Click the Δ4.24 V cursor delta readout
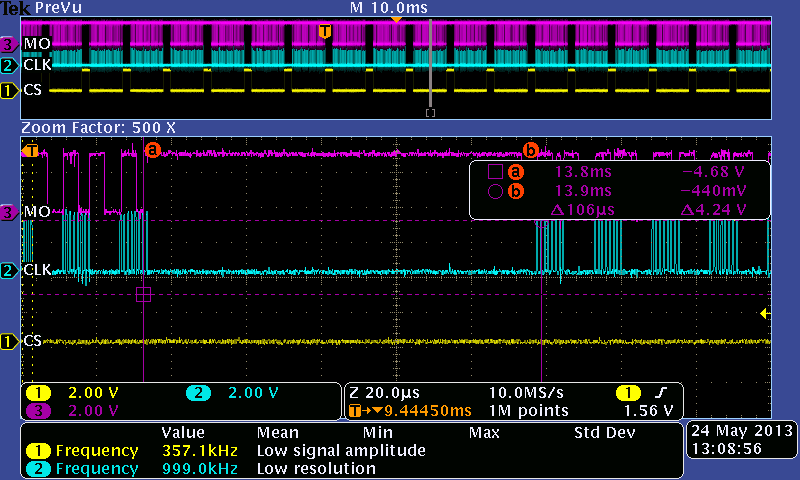Screen dimensions: 800x480 (x=713, y=210)
